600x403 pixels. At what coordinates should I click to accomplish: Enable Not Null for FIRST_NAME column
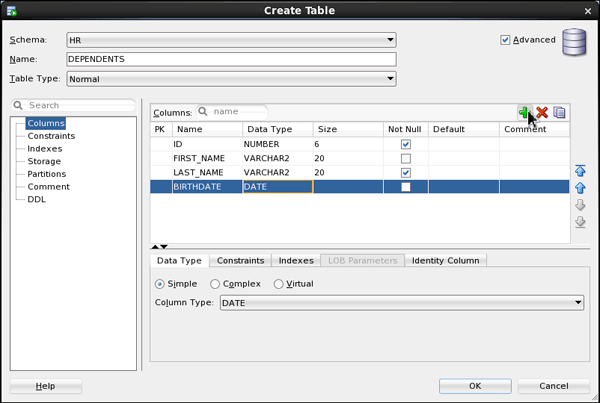(x=406, y=158)
